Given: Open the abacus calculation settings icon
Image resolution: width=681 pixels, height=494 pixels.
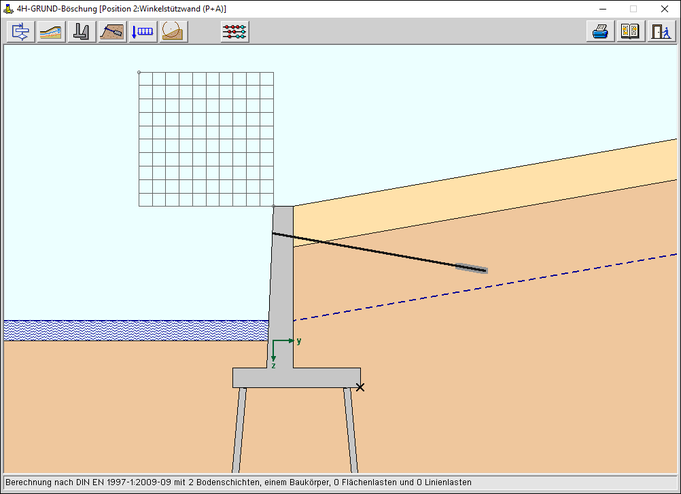Looking at the screenshot, I should pyautogui.click(x=235, y=31).
